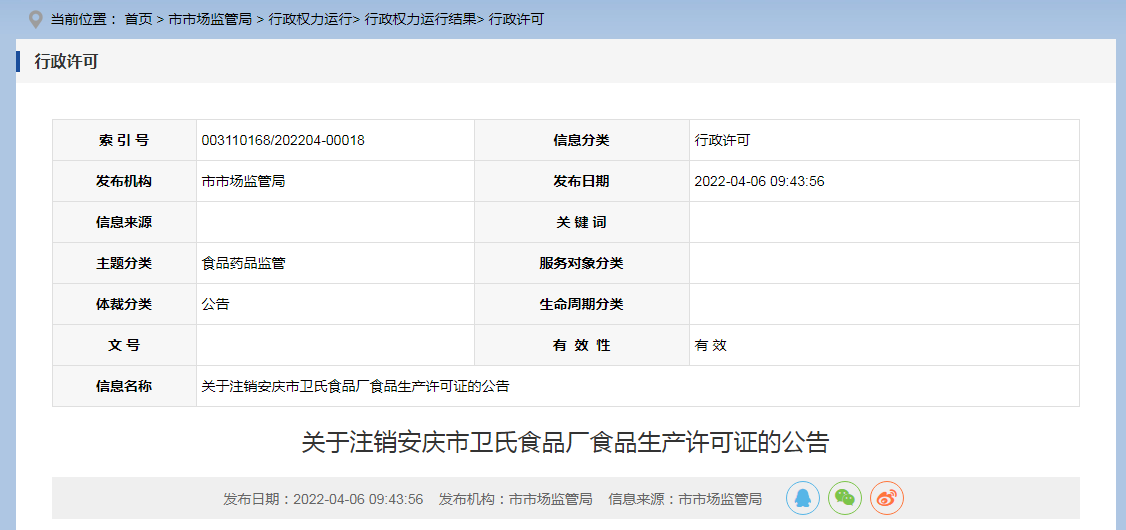Screen dimensions: 1126x530
Task: Select index number 003110168/202204-00018
Action: pyautogui.click(x=283, y=141)
